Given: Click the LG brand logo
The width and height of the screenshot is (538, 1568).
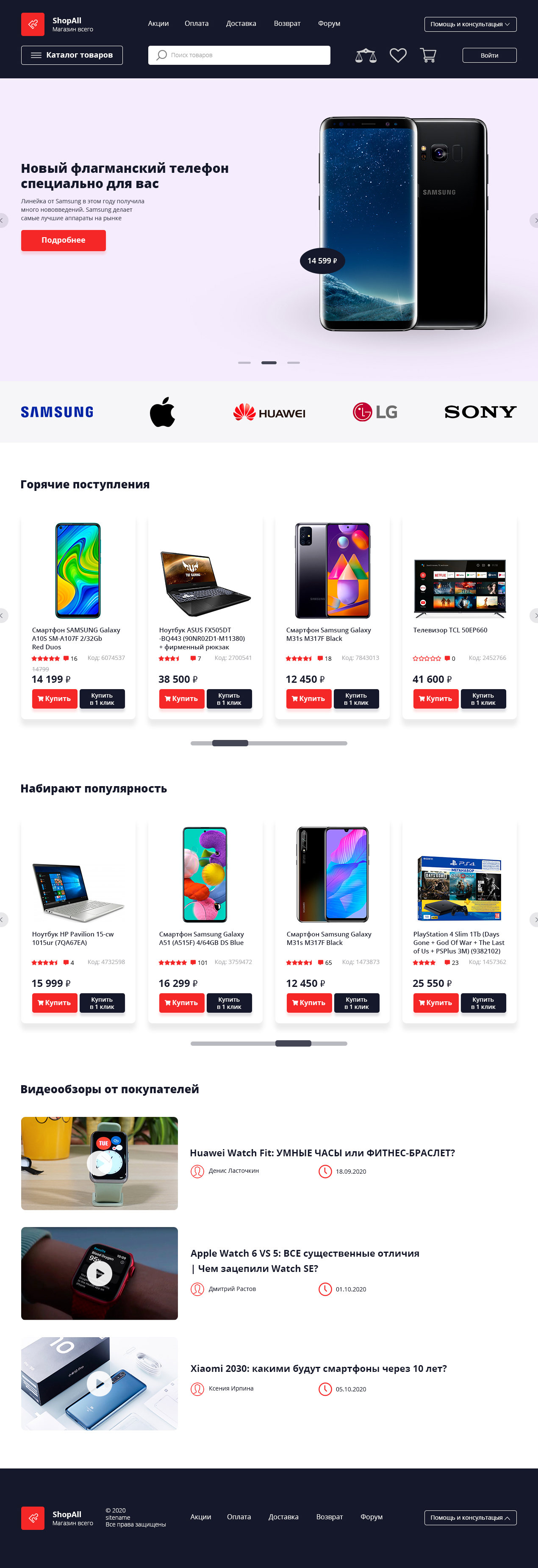Looking at the screenshot, I should point(375,412).
